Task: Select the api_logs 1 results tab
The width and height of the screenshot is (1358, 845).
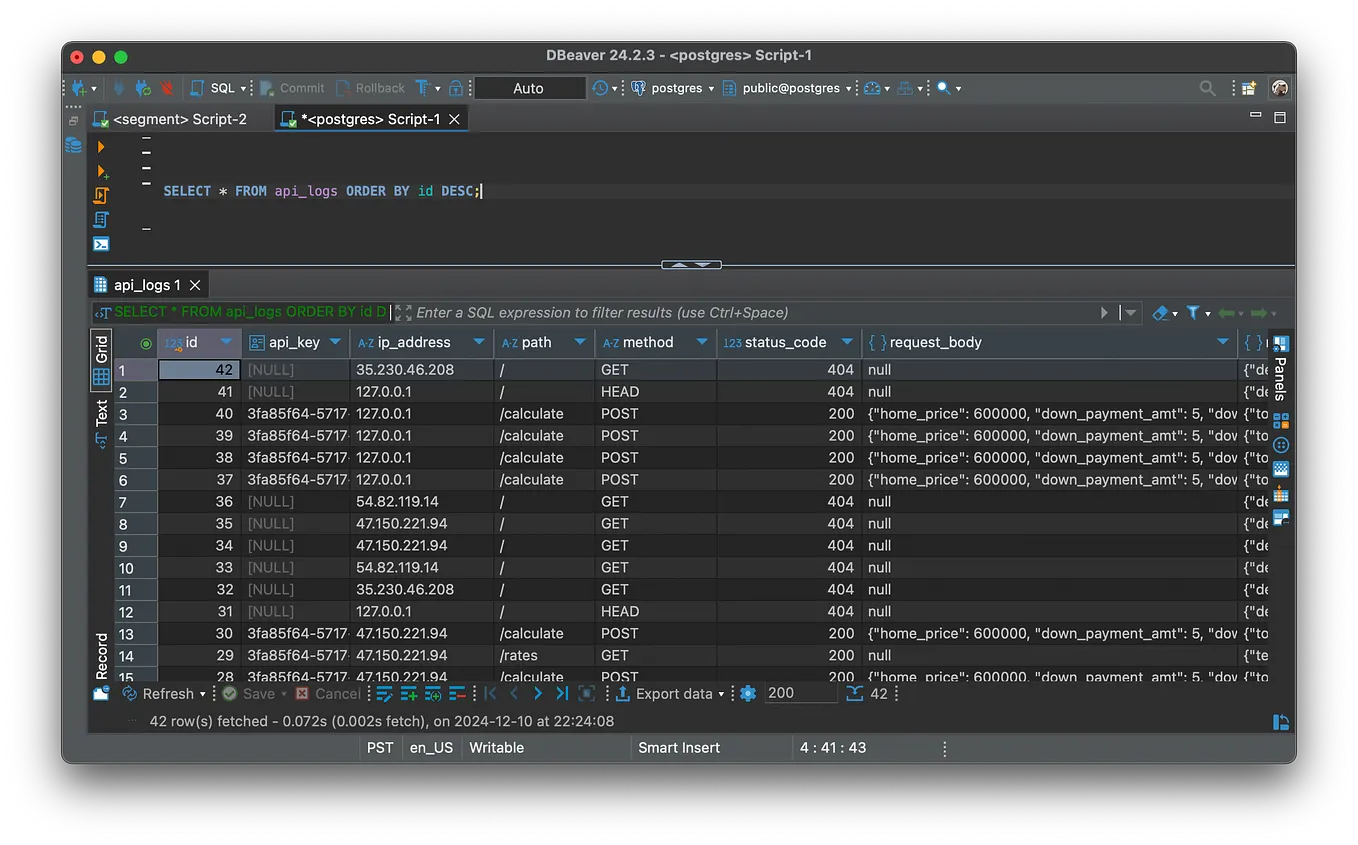Action: [146, 285]
